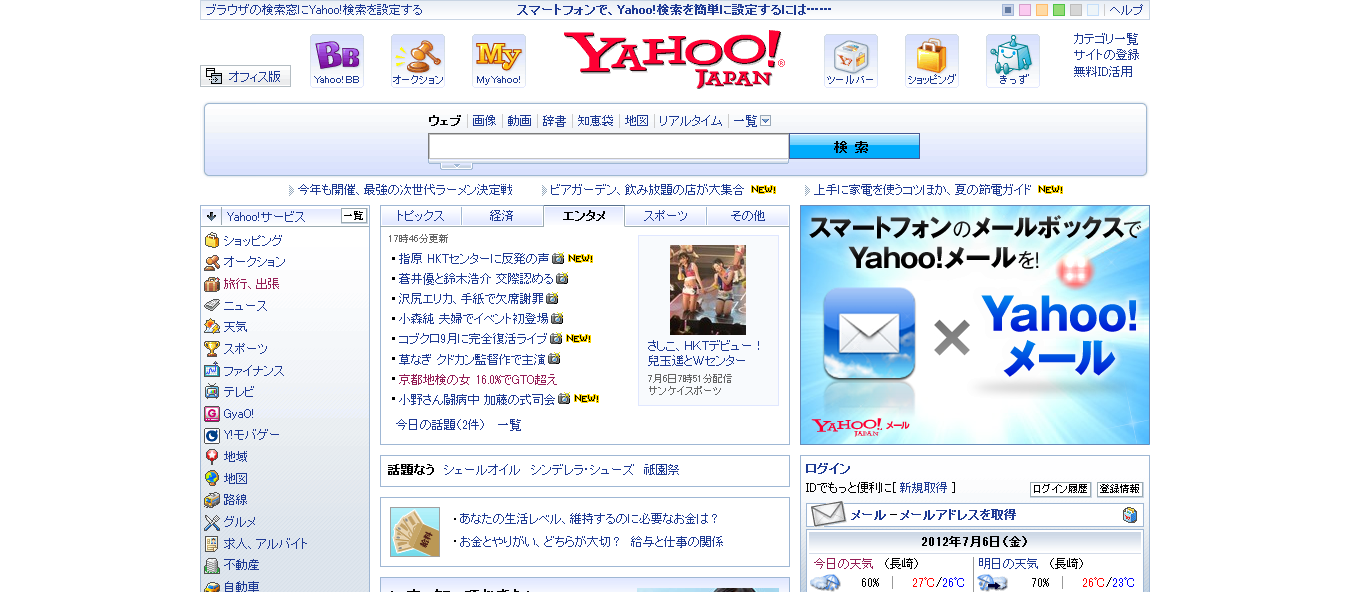Image resolution: width=1349 pixels, height=592 pixels.
Task: Click the mail envelope icon in login box
Action: pos(828,515)
